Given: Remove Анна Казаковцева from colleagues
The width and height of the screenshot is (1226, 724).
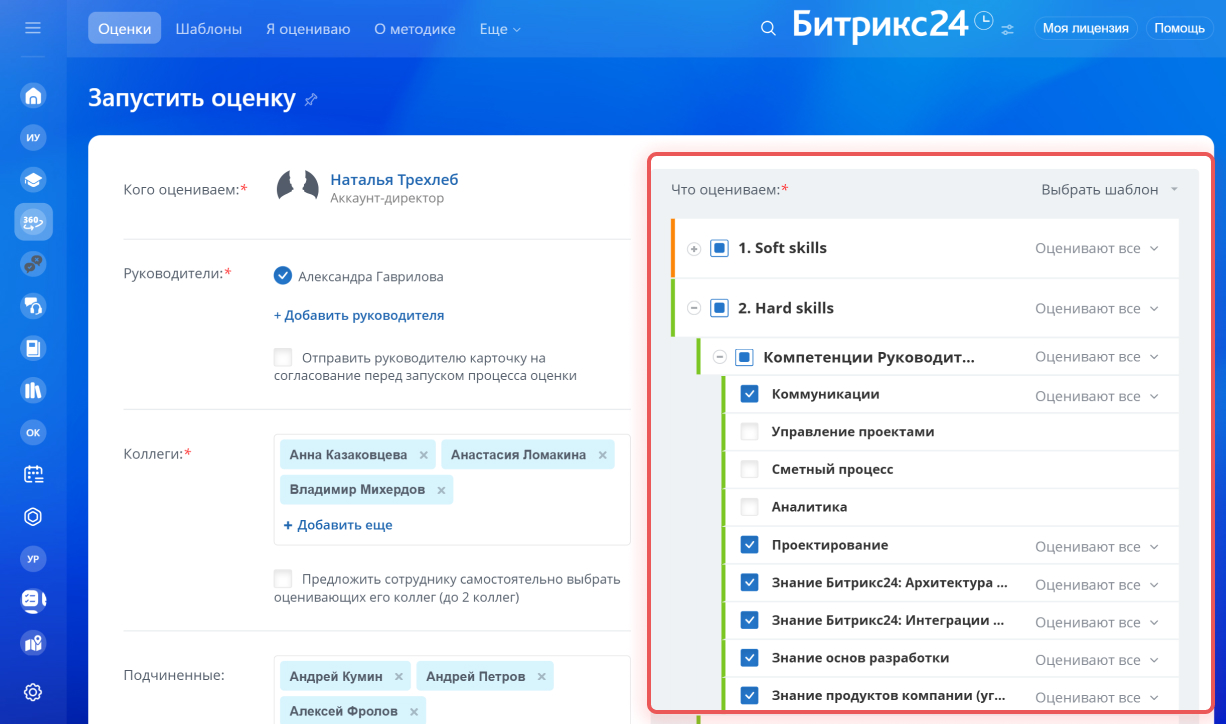Looking at the screenshot, I should tap(423, 455).
